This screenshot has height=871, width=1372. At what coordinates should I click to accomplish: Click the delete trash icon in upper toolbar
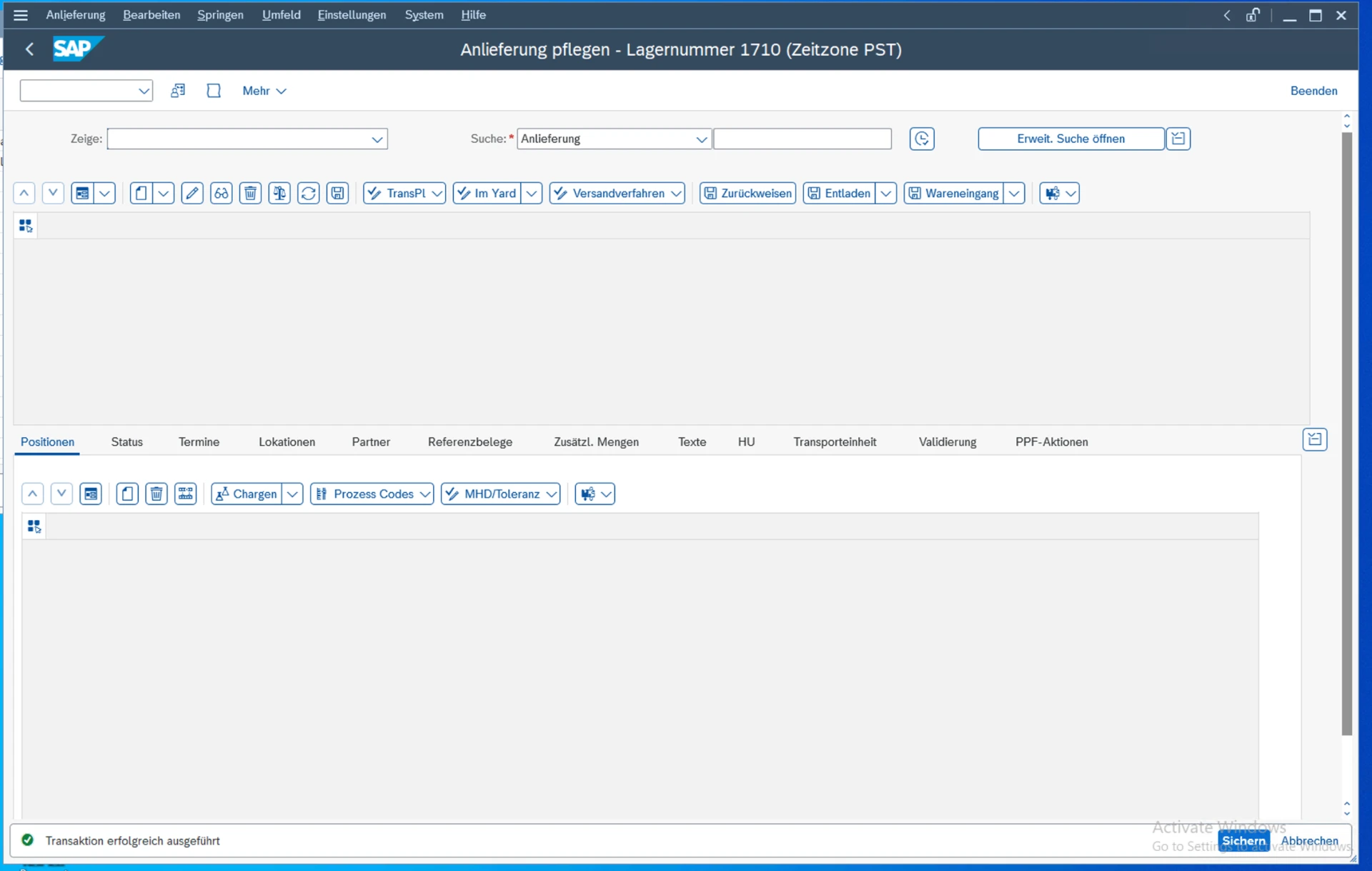click(250, 193)
